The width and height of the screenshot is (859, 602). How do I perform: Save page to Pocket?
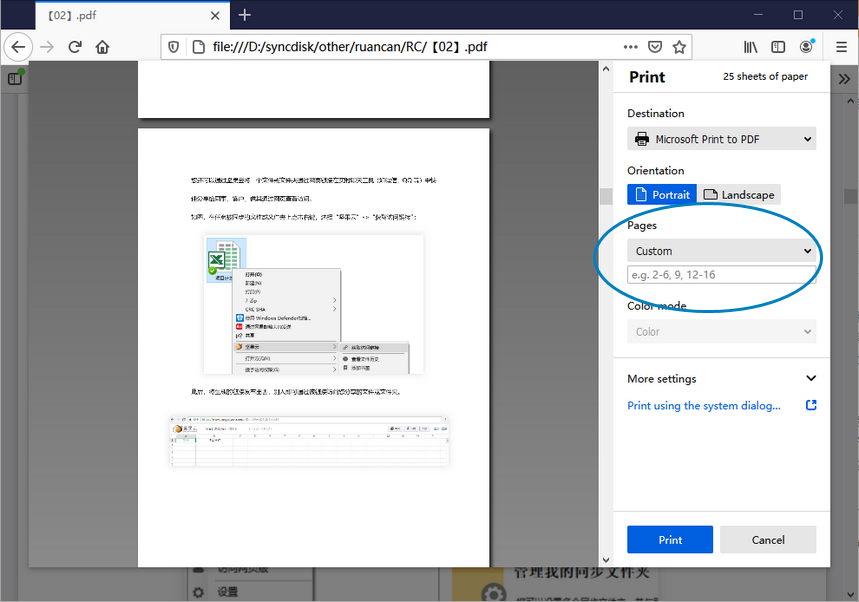click(655, 47)
